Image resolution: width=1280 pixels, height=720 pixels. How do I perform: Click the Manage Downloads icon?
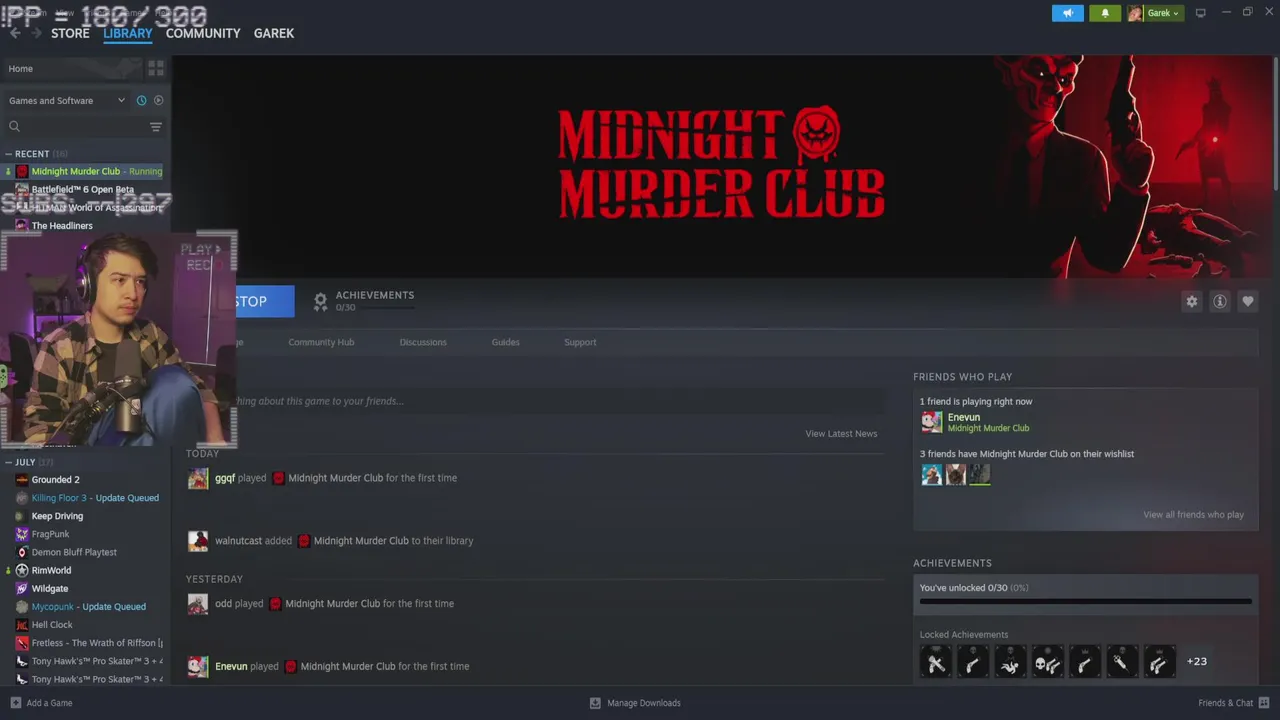595,703
